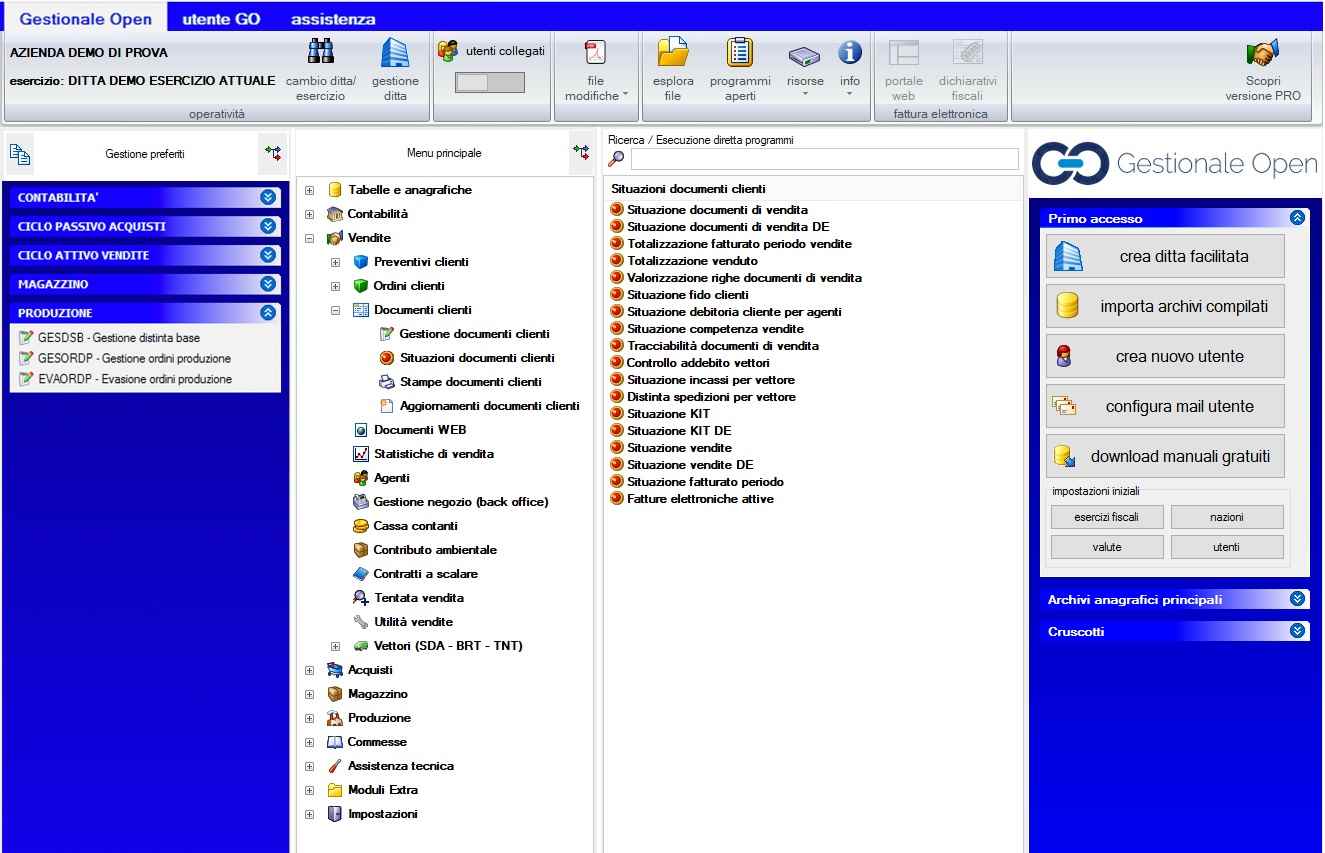Screen dimensions: 1325x853
Task: Toggle the utenti collegati switch
Action: (x=489, y=83)
